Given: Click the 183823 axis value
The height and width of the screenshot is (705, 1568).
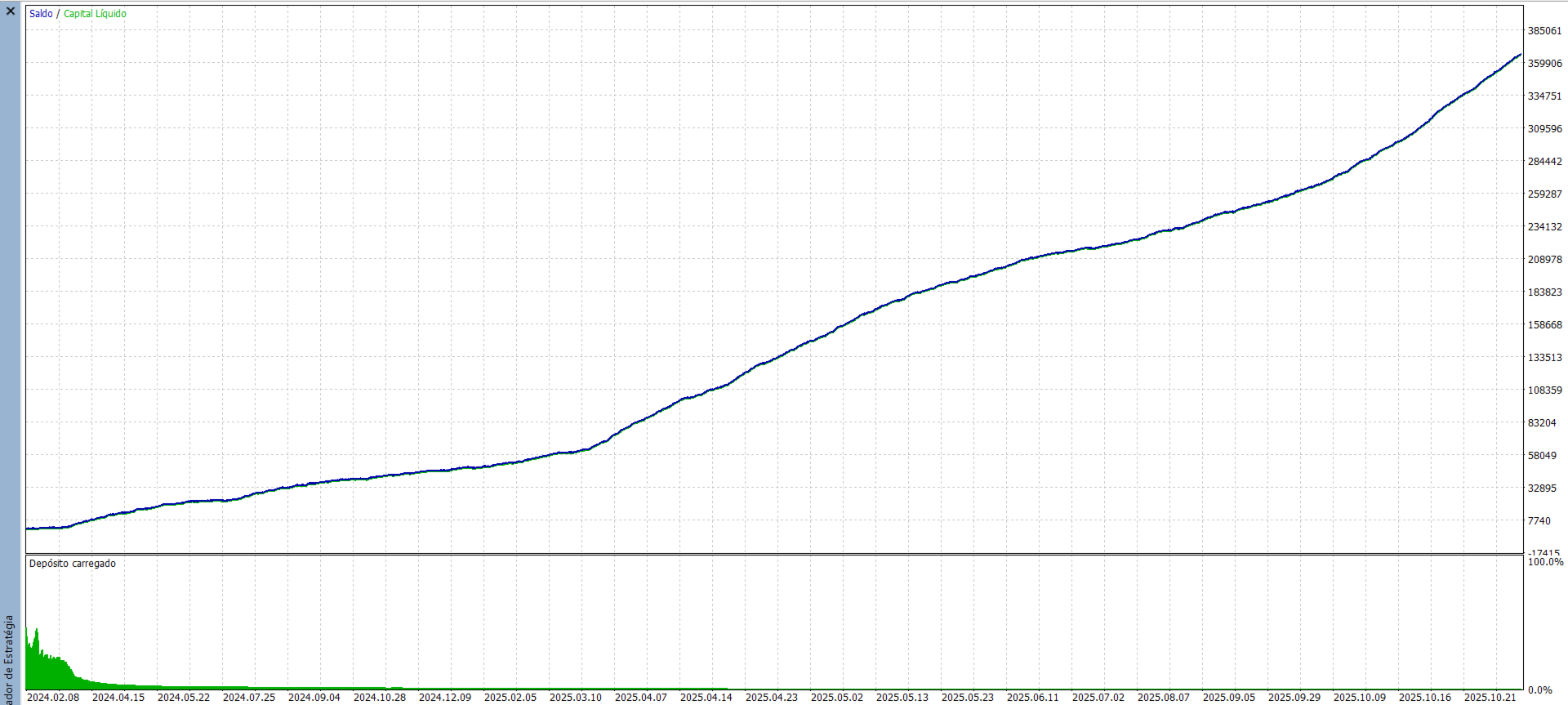Looking at the screenshot, I should pyautogui.click(x=1544, y=292).
